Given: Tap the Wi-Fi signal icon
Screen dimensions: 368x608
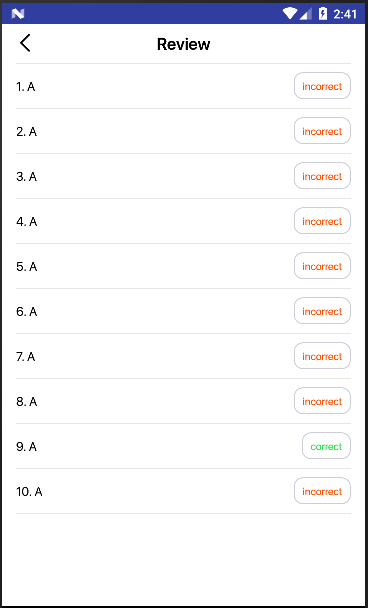Looking at the screenshot, I should tap(290, 14).
